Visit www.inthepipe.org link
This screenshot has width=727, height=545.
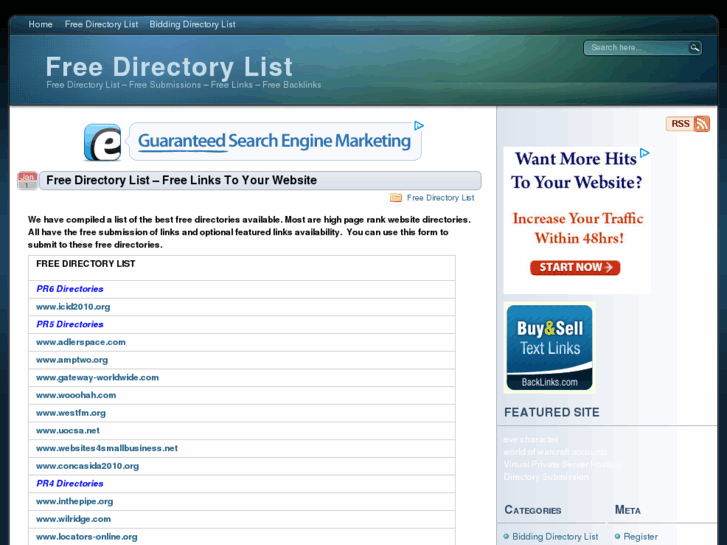(75, 501)
